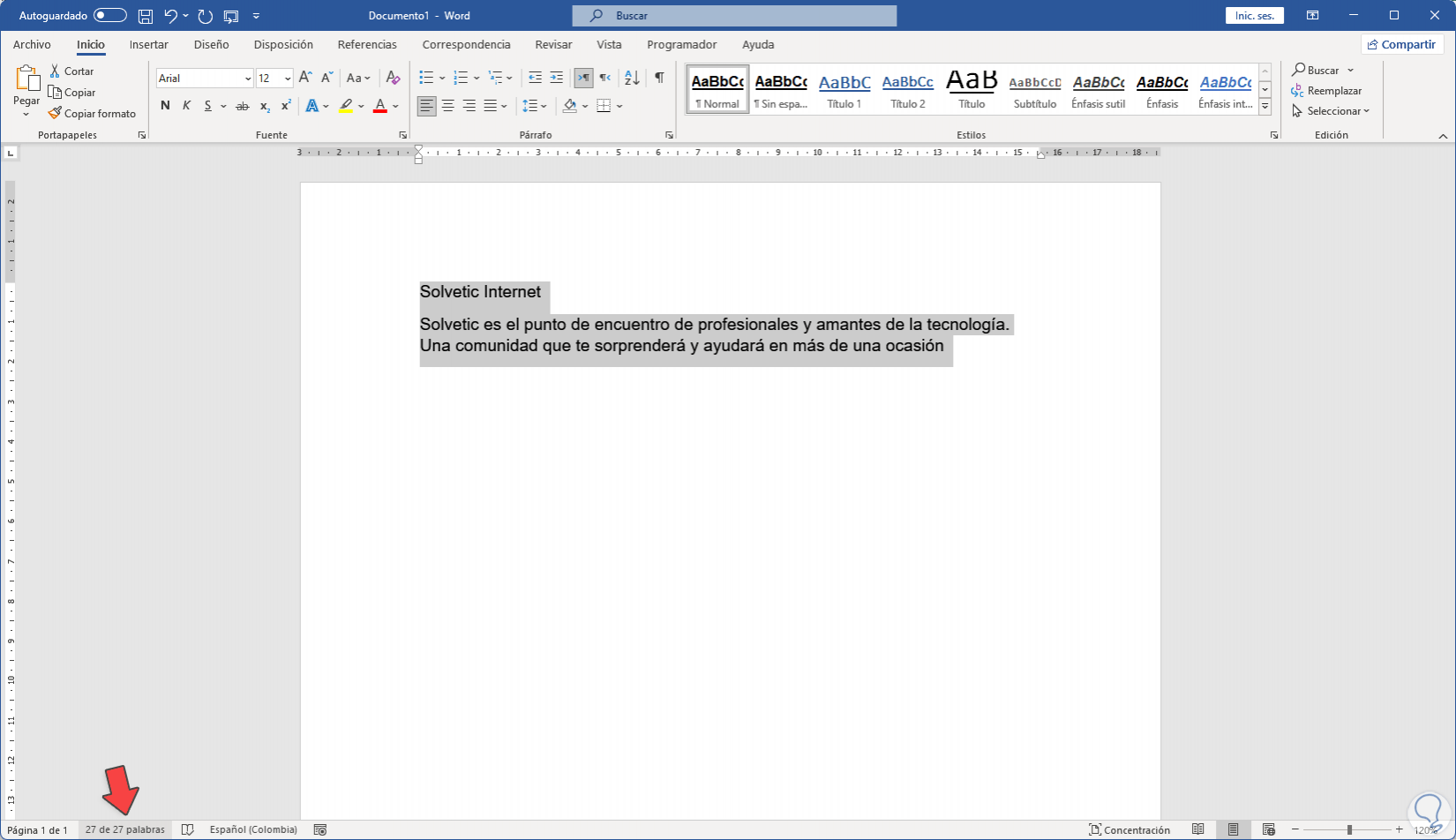
Task: Go to the Revisar tab
Action: [553, 44]
